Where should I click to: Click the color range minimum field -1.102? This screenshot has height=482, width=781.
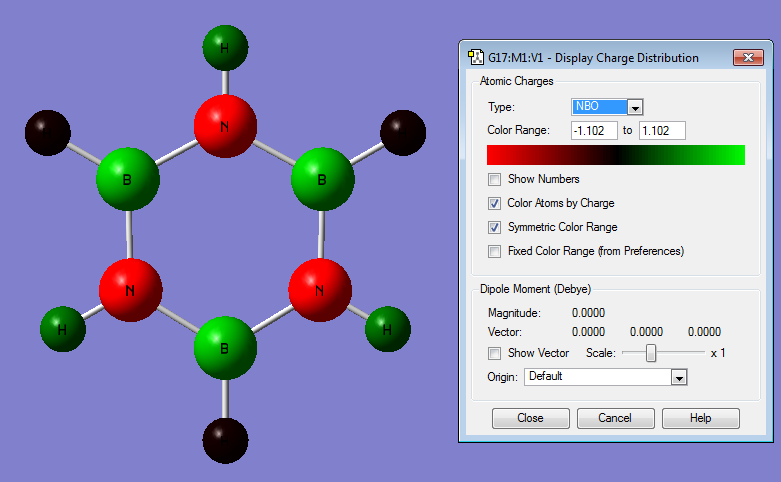(593, 131)
